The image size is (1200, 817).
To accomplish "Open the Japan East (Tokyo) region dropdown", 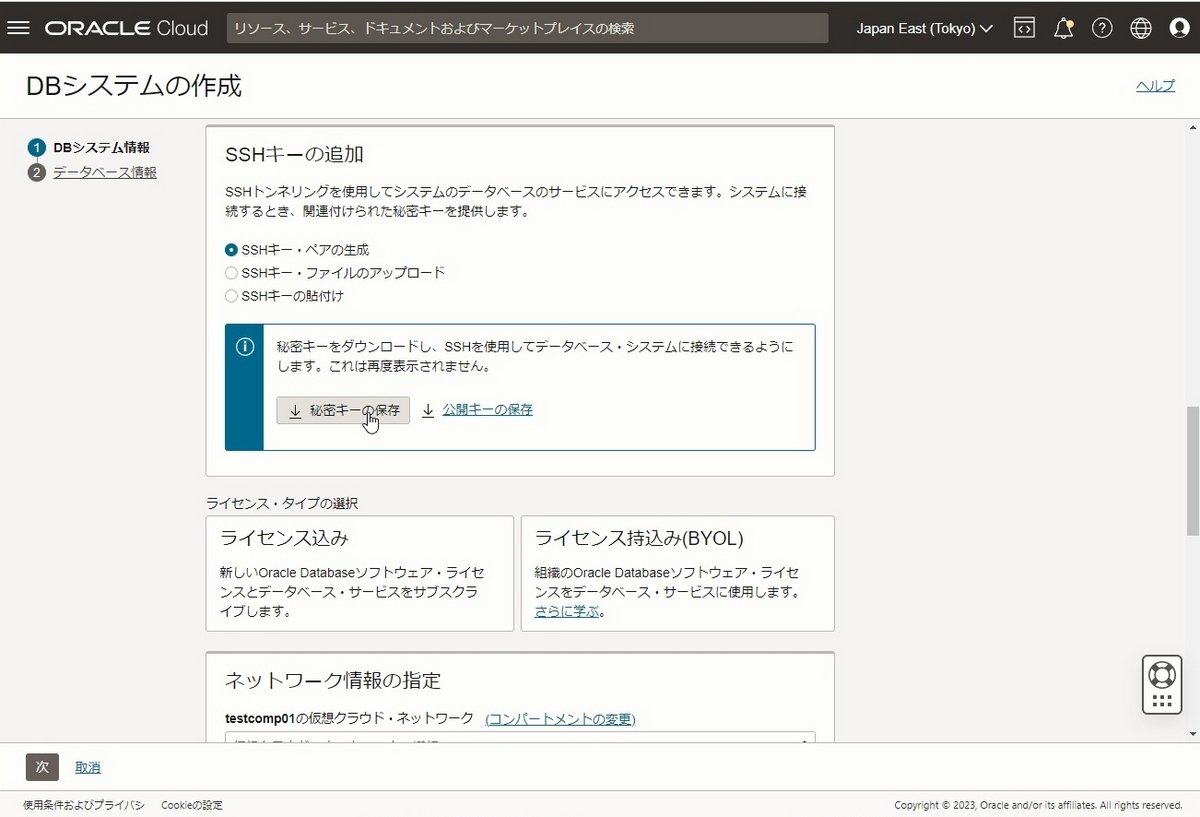I will point(922,28).
